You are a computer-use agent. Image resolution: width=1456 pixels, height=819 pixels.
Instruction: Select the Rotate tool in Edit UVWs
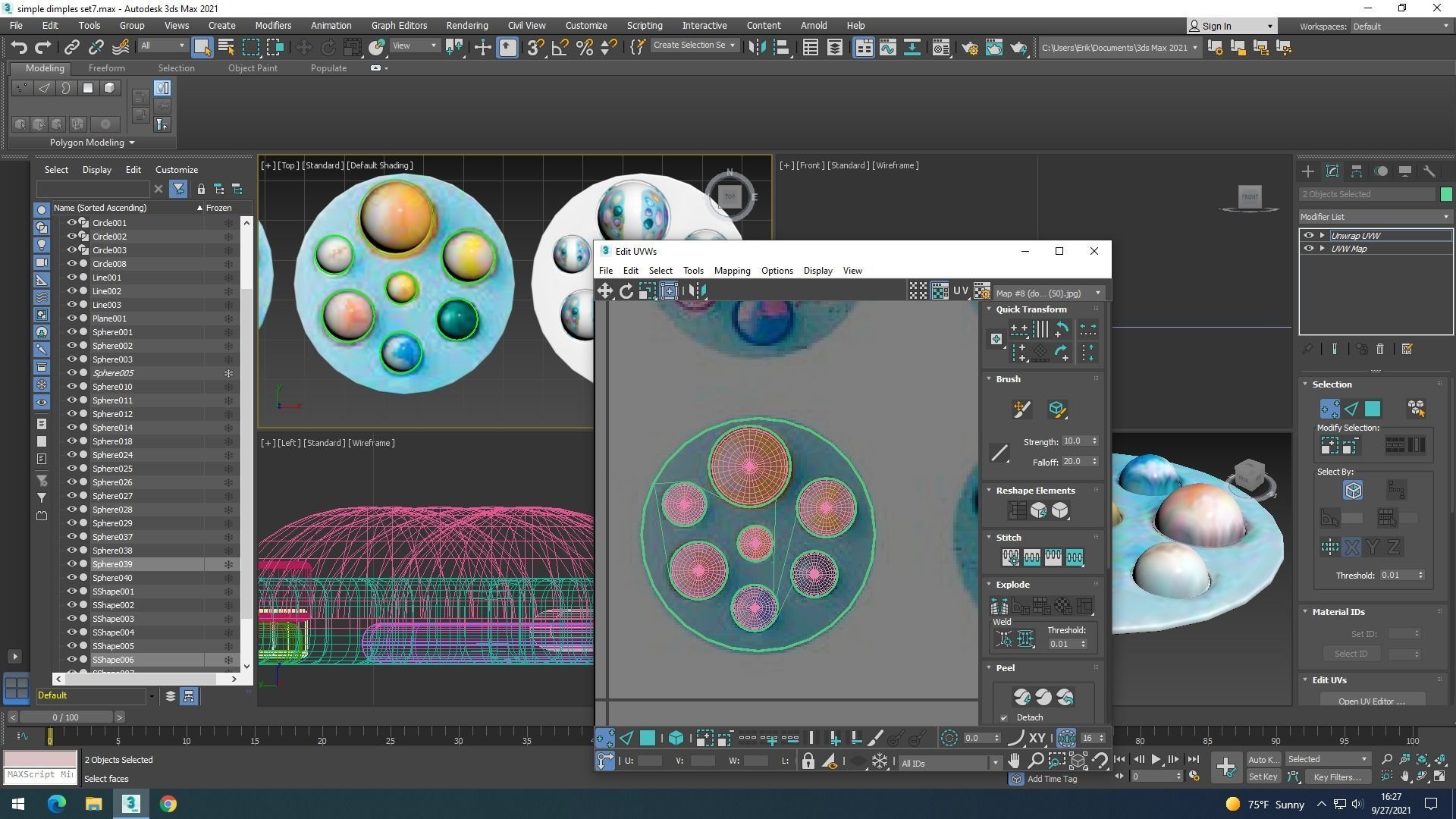coord(626,290)
